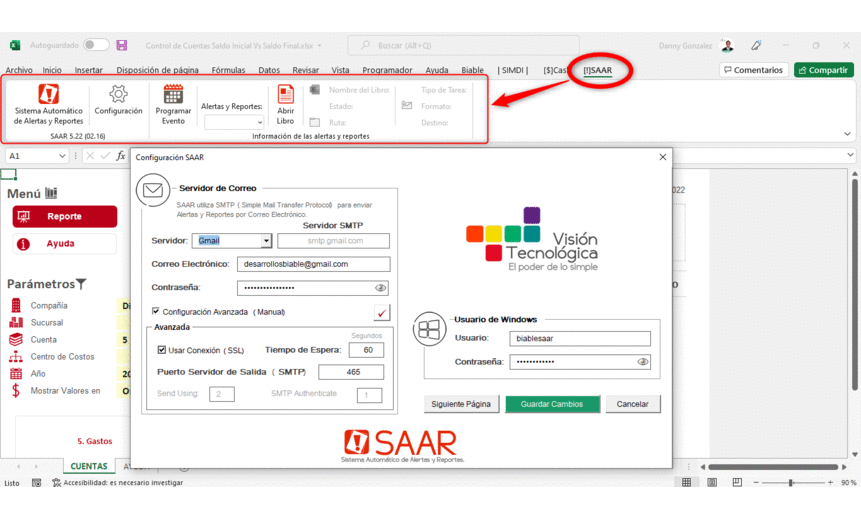Open the Insertar tab

click(x=88, y=70)
